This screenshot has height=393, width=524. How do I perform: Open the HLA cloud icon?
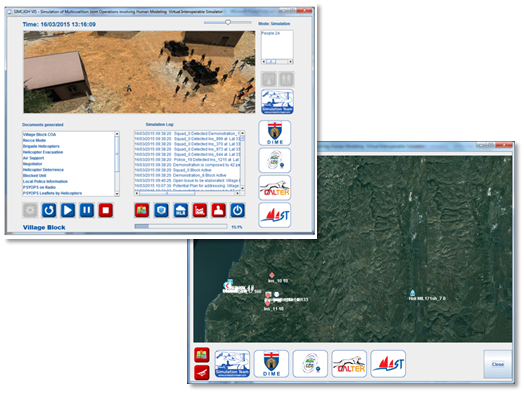pyautogui.click(x=180, y=210)
